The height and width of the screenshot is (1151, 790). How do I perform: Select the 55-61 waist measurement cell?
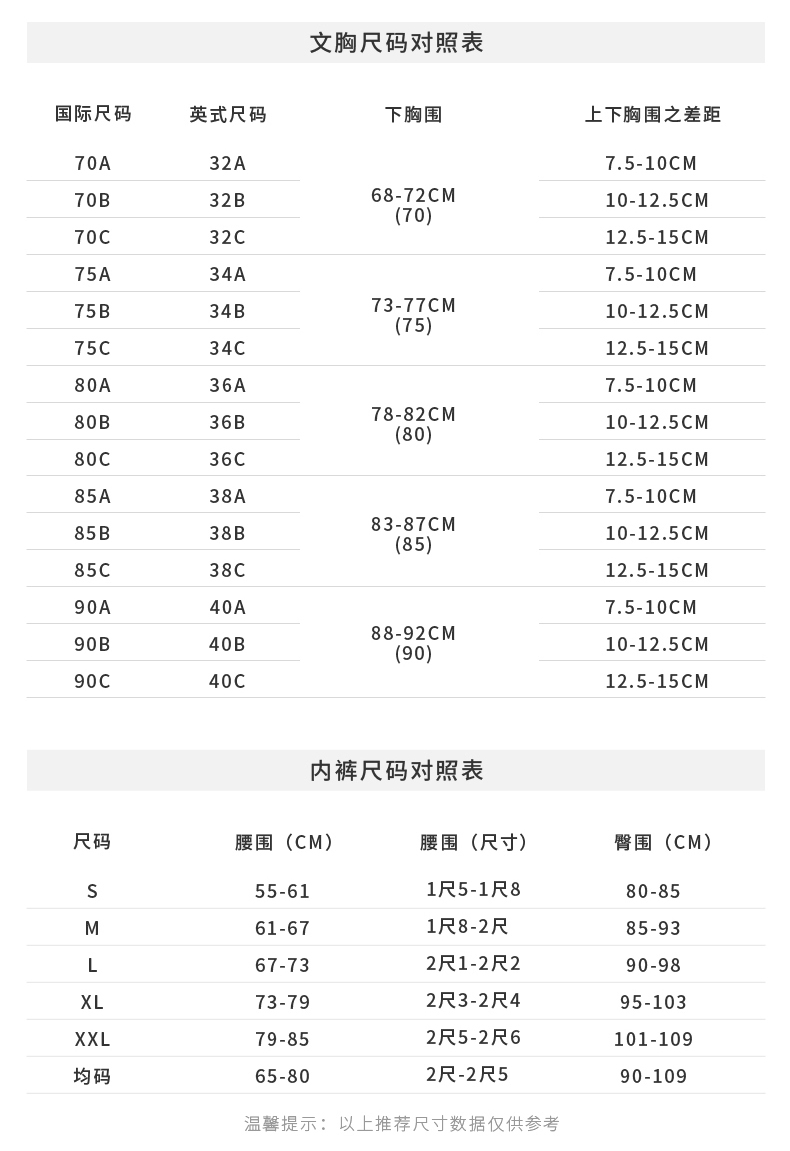[x=283, y=891]
